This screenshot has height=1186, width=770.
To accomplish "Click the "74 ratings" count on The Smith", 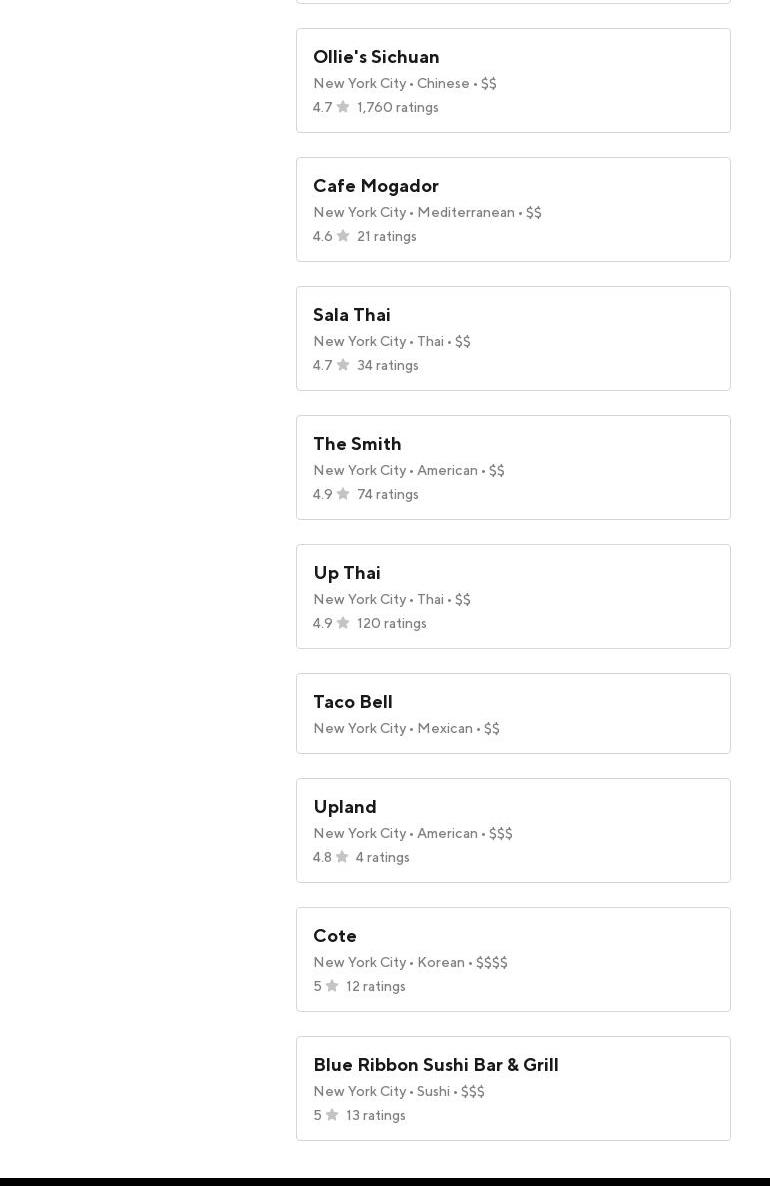I will [x=388, y=495].
